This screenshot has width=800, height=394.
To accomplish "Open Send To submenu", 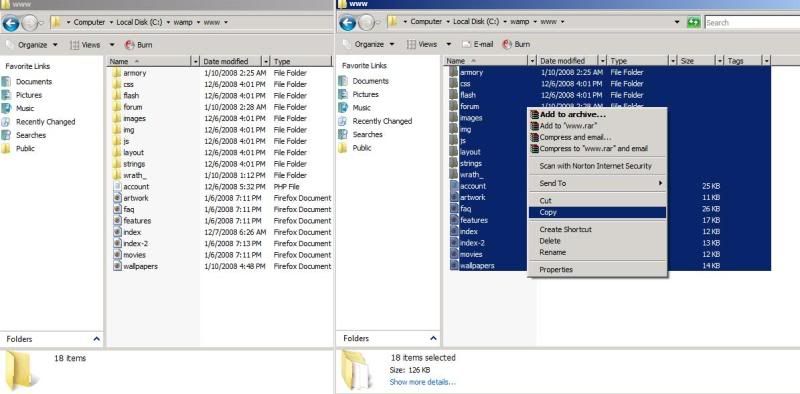I will coord(597,183).
